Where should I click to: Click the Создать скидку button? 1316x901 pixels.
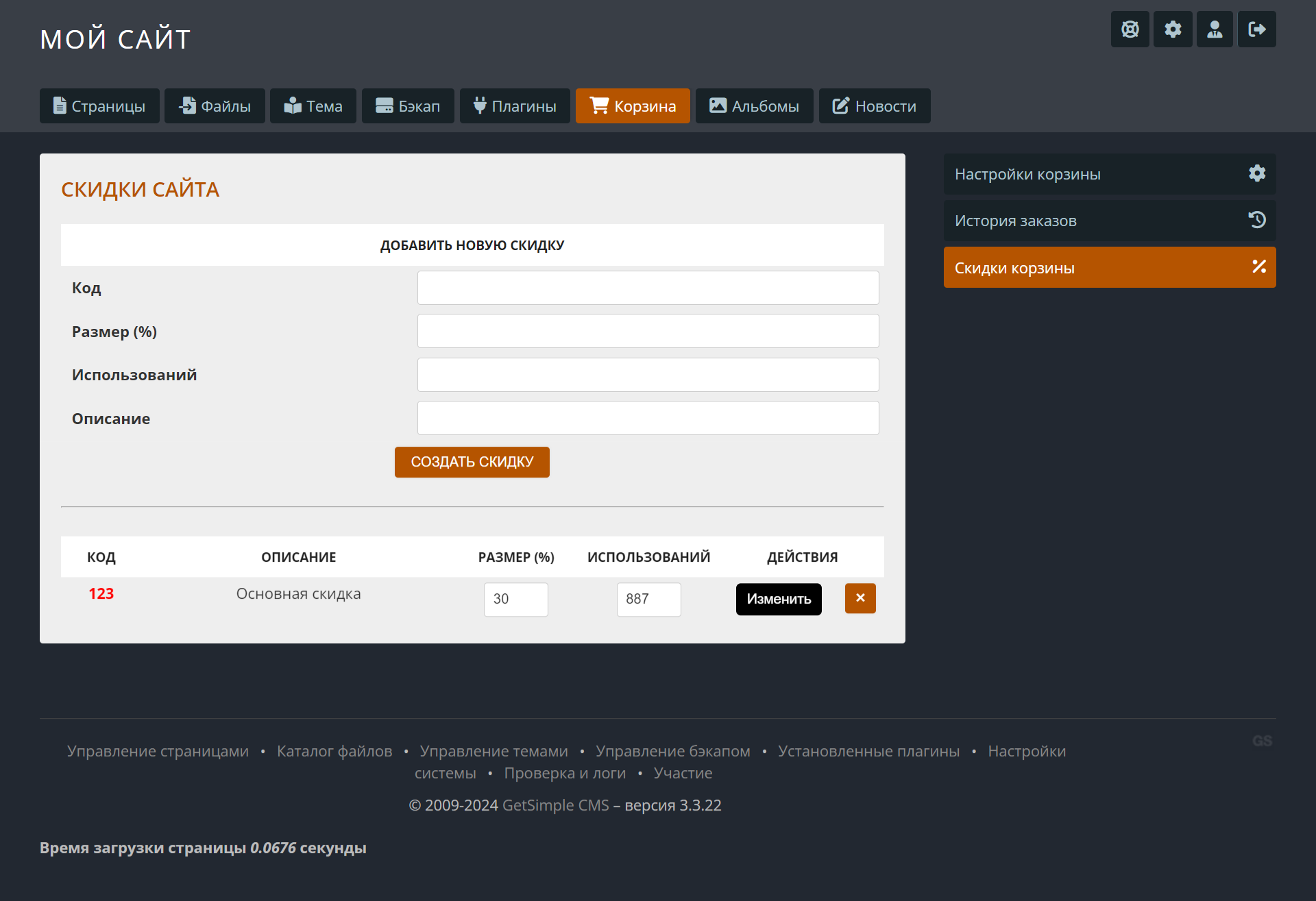coord(472,462)
